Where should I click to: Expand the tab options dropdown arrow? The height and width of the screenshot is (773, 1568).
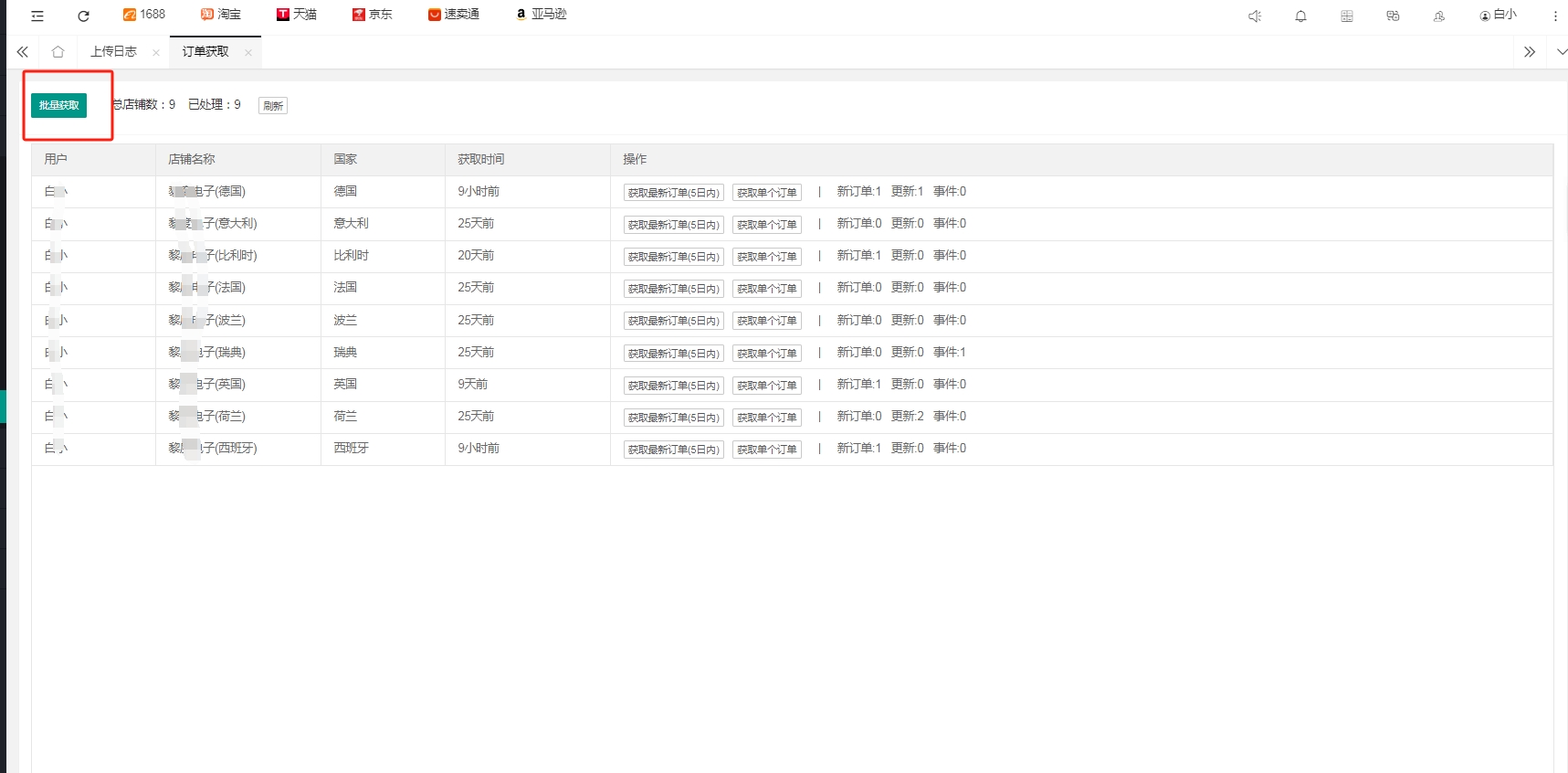1562,52
